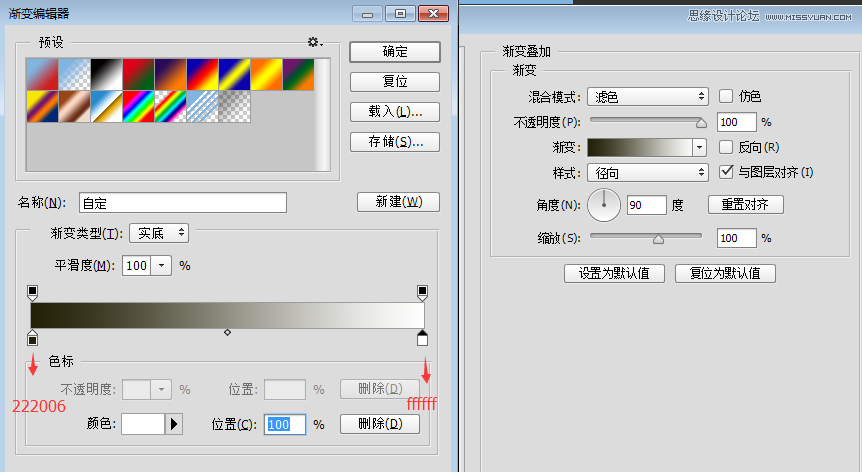862x472 pixels.
Task: Open the presets gear menu
Action: (x=315, y=42)
